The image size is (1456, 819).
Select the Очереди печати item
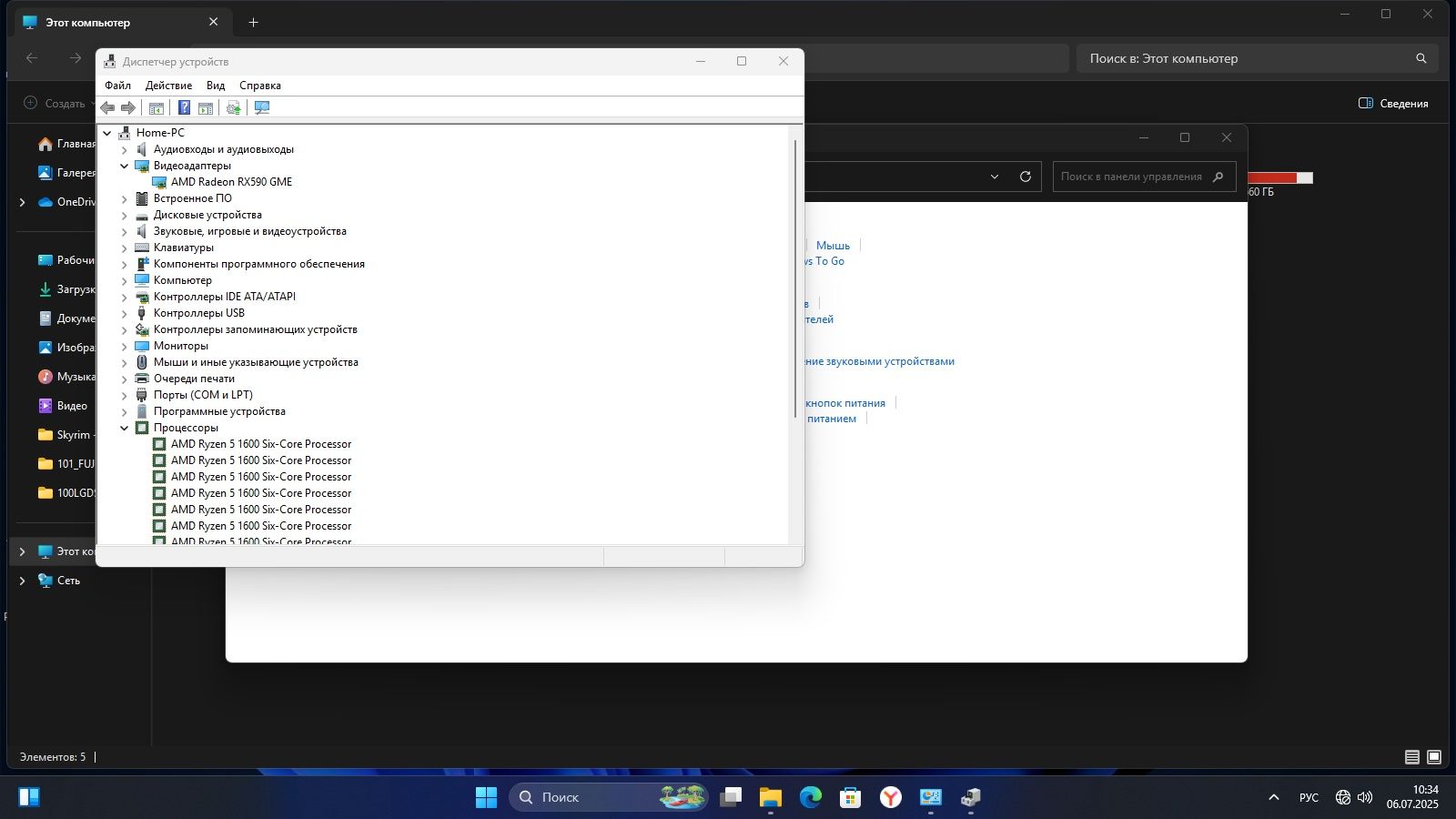194,379
